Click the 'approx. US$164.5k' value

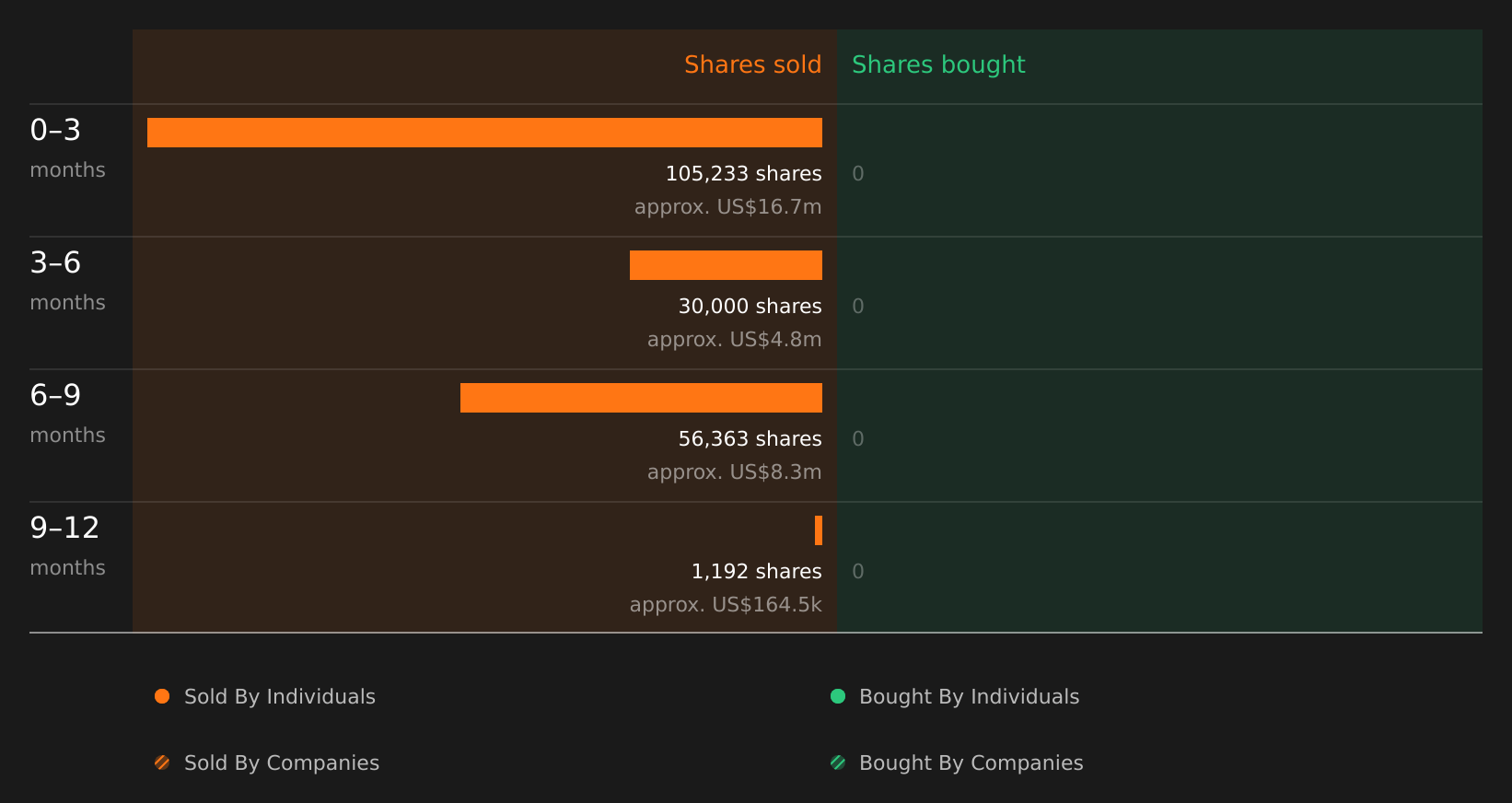click(x=726, y=605)
